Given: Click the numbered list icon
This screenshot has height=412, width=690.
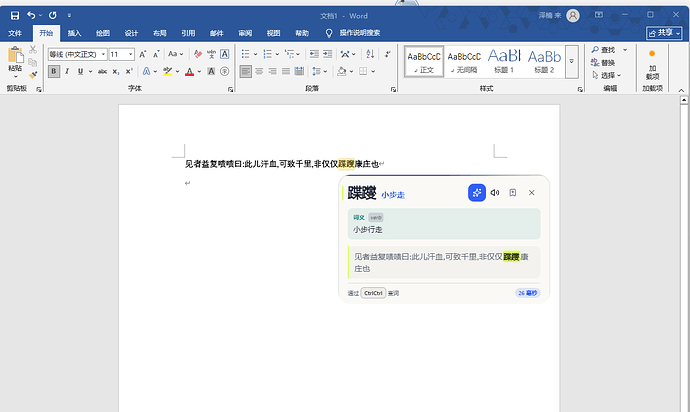Looking at the screenshot, I should pos(267,54).
